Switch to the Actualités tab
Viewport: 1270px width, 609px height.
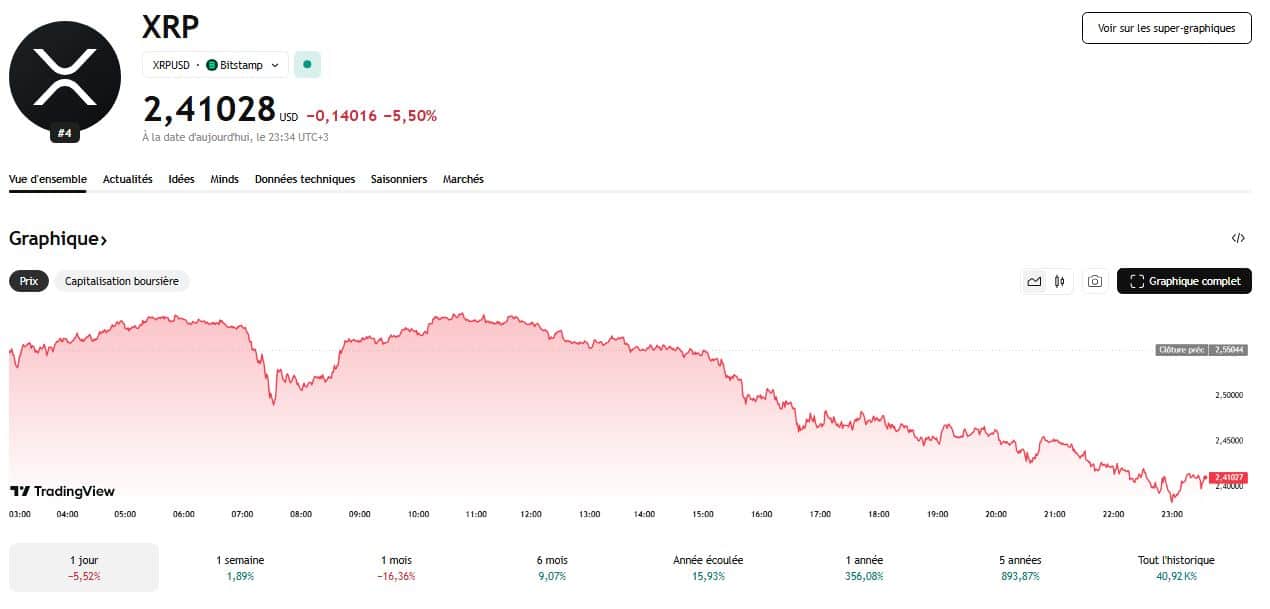(x=127, y=179)
